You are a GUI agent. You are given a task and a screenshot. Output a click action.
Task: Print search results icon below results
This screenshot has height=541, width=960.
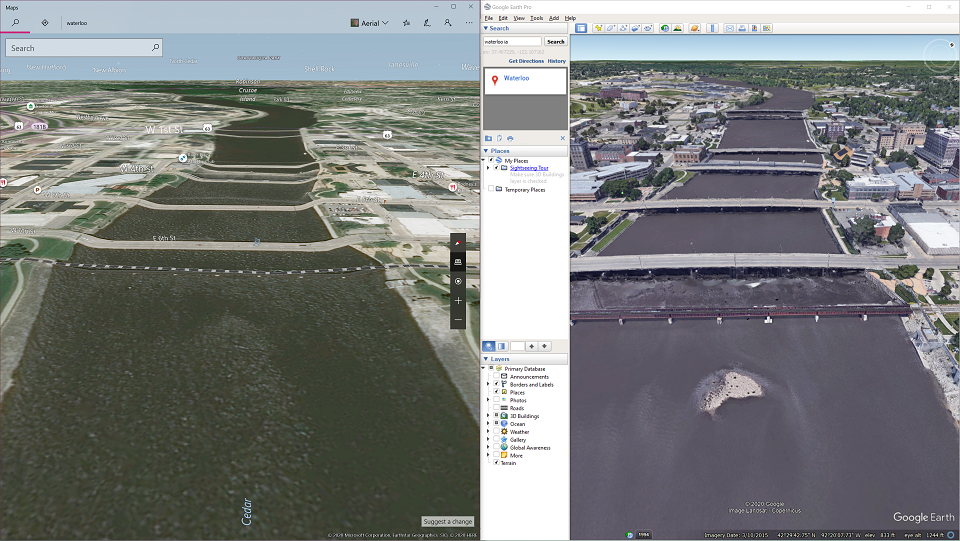(510, 138)
